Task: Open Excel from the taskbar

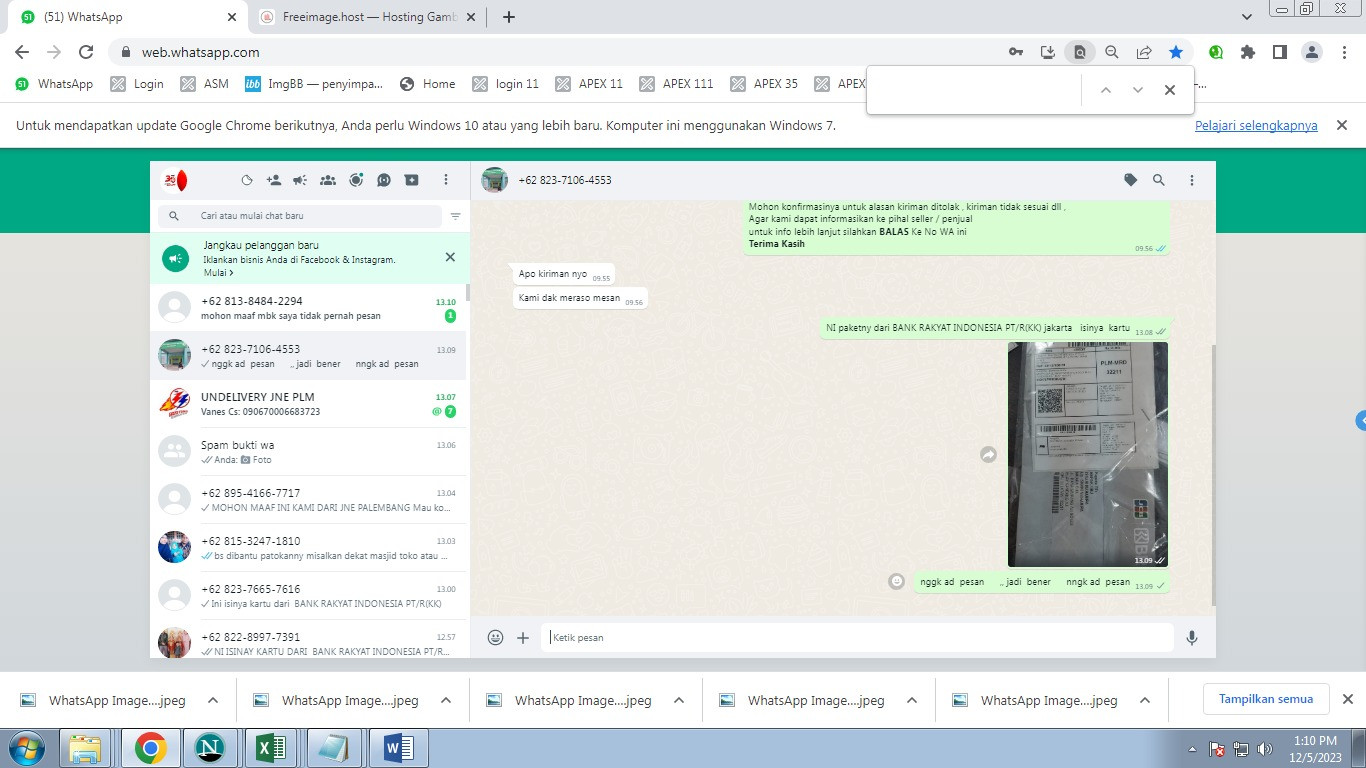Action: coord(273,748)
